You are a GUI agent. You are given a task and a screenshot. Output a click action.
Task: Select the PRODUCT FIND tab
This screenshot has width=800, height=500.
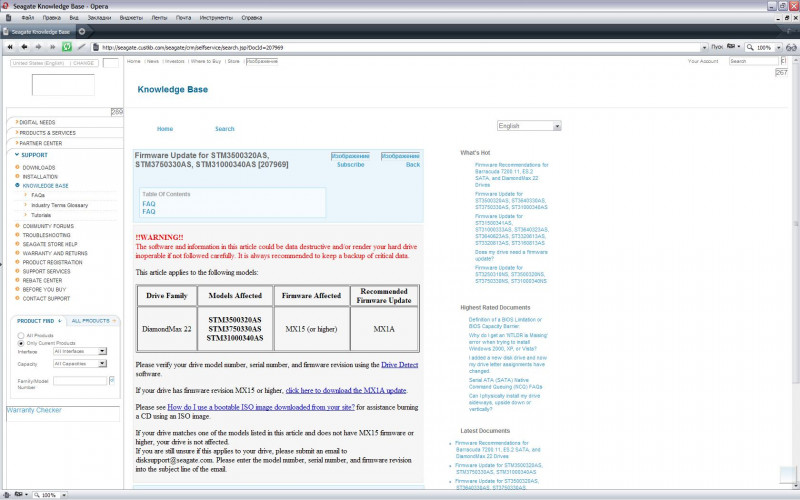click(x=38, y=321)
